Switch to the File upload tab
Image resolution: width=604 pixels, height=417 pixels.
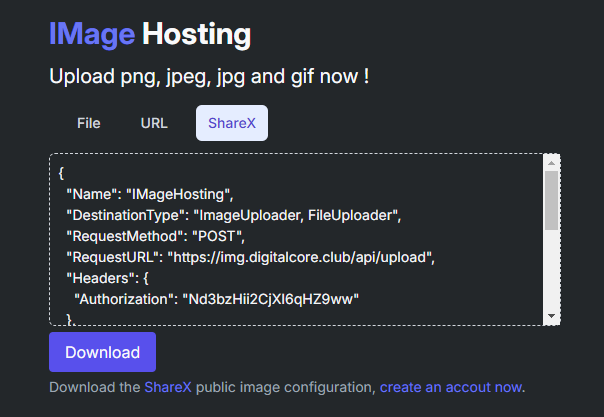(89, 124)
